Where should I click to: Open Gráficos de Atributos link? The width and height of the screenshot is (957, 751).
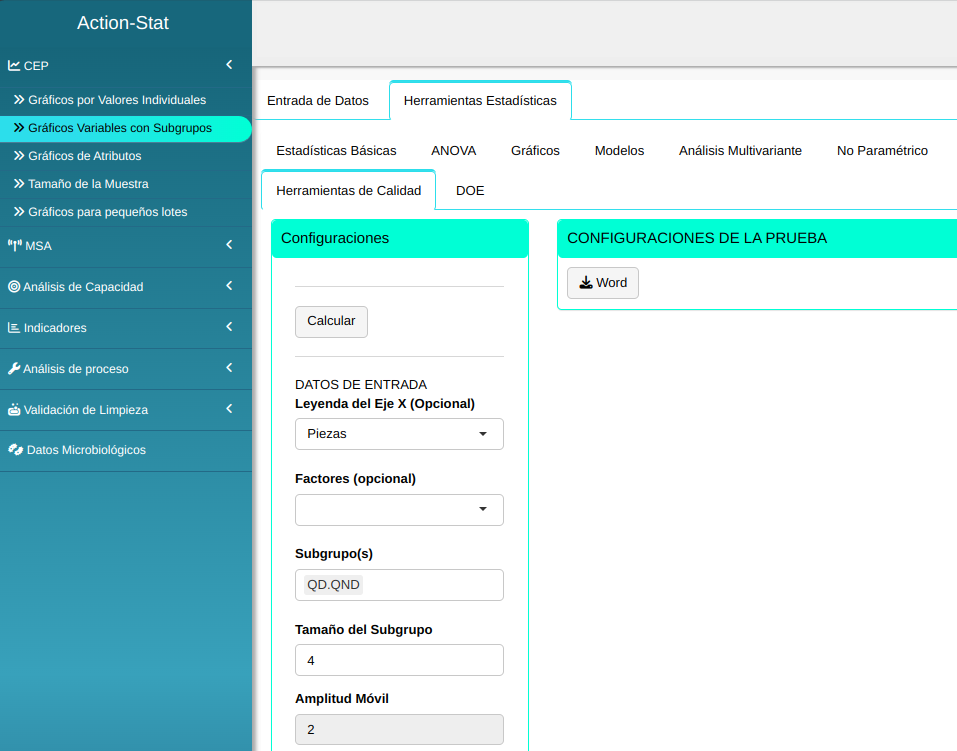(84, 156)
